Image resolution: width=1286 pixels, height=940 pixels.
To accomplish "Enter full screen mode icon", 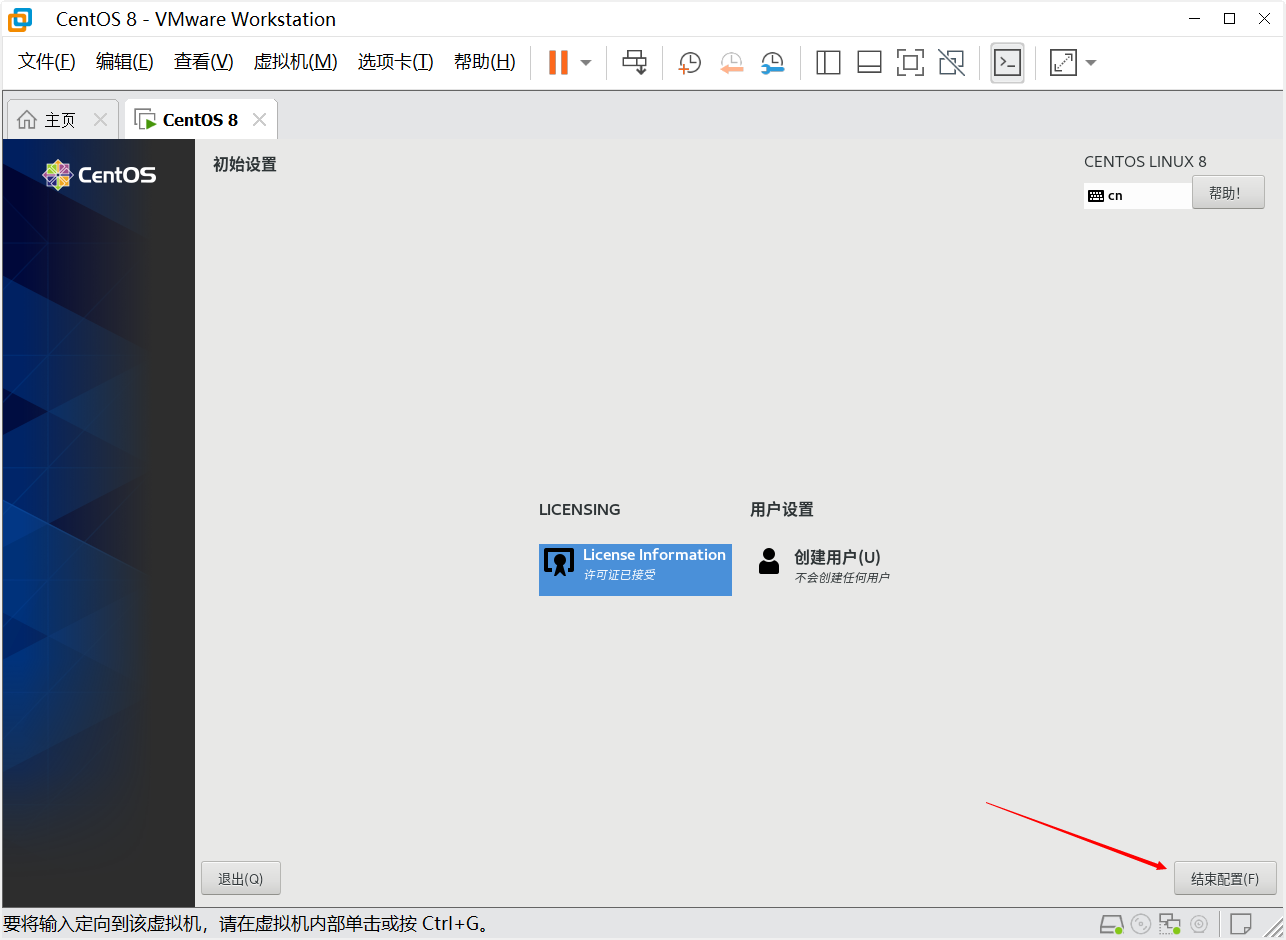I will point(910,62).
